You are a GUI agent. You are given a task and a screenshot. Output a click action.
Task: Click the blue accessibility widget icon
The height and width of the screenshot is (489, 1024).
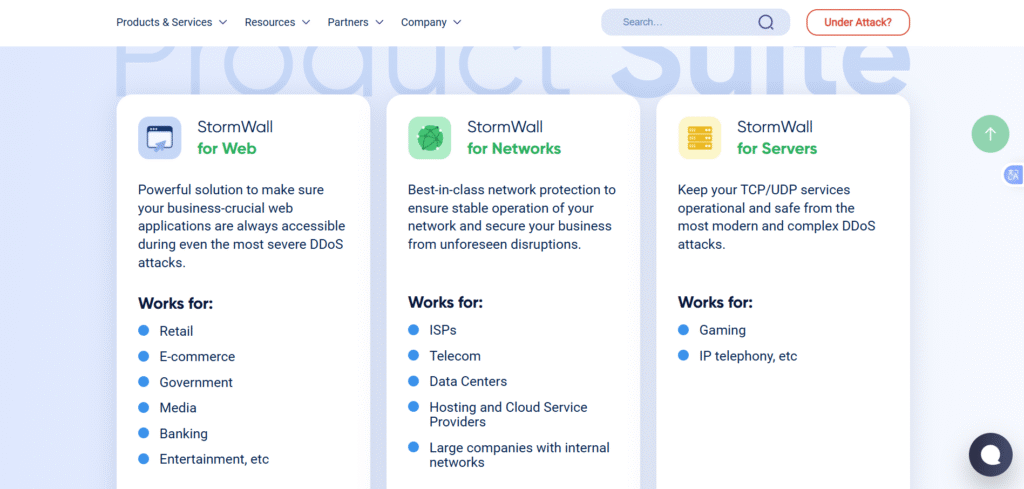pos(1013,175)
